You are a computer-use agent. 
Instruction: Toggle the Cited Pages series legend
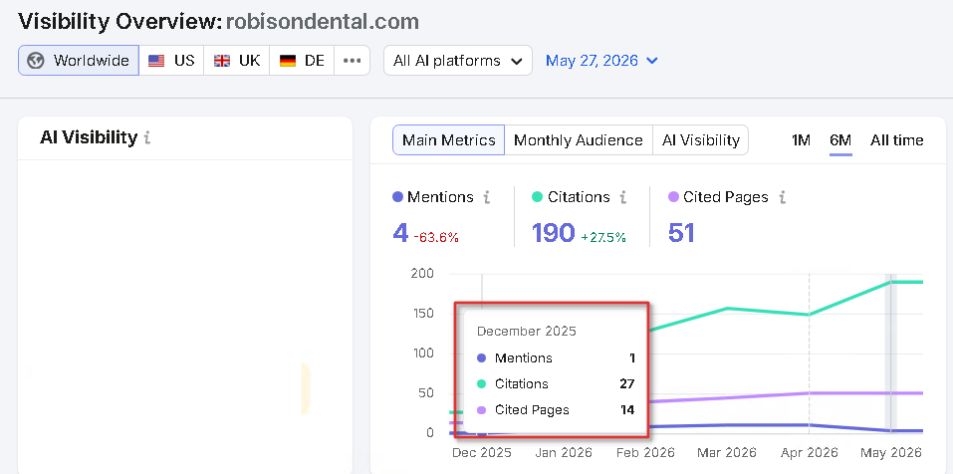tap(718, 197)
